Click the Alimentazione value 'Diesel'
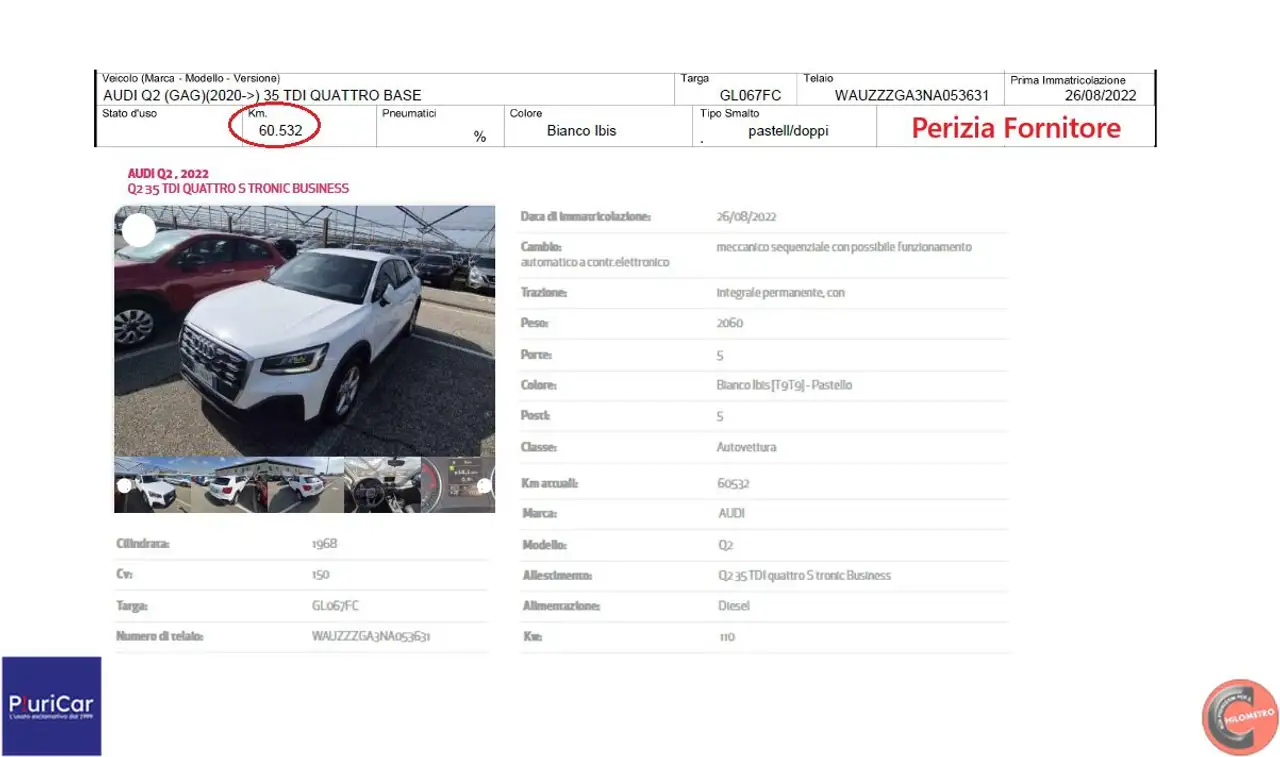This screenshot has height=757, width=1280. click(x=733, y=606)
